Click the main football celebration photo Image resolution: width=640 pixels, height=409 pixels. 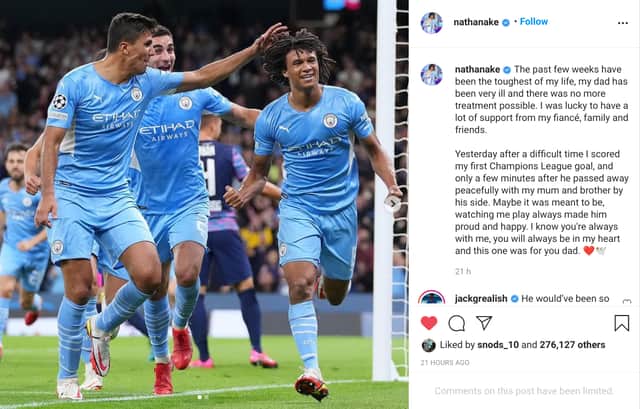204,204
